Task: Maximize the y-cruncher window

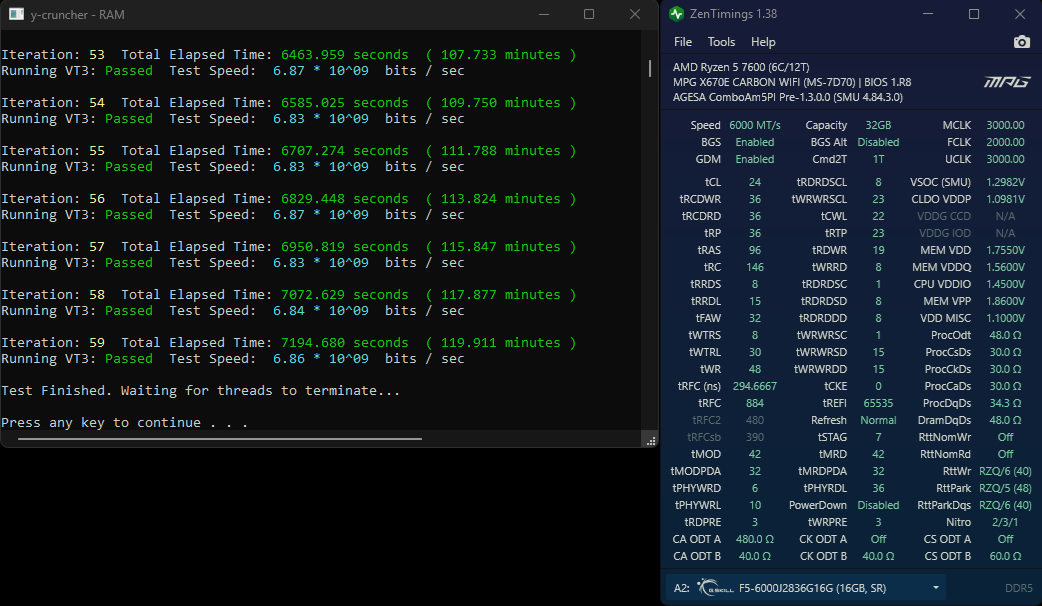Action: pyautogui.click(x=589, y=14)
